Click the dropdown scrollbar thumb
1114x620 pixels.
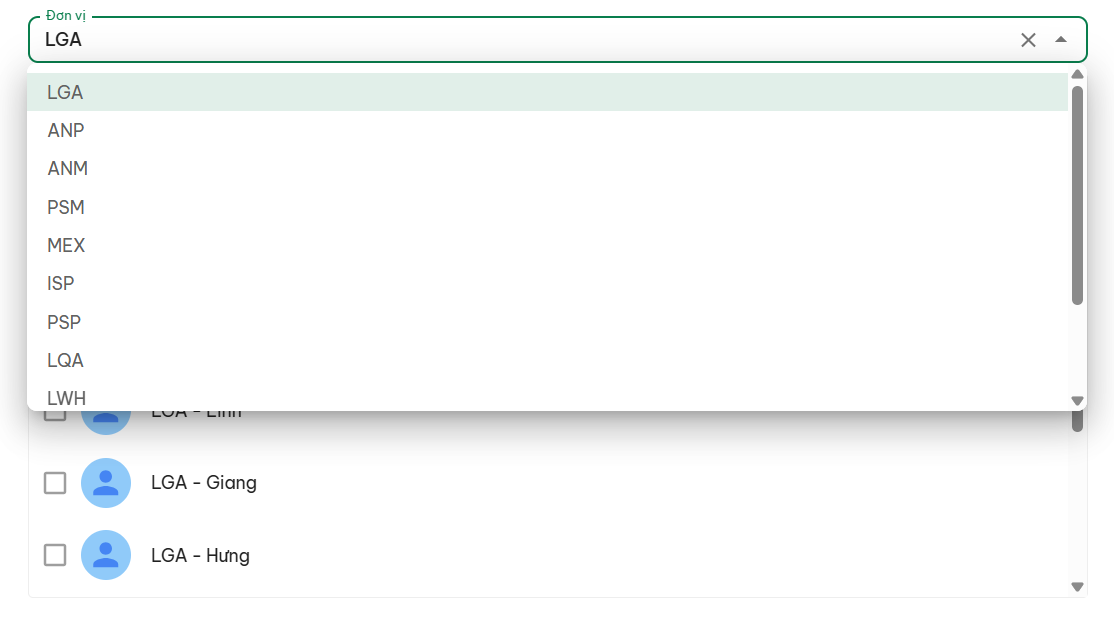1077,195
